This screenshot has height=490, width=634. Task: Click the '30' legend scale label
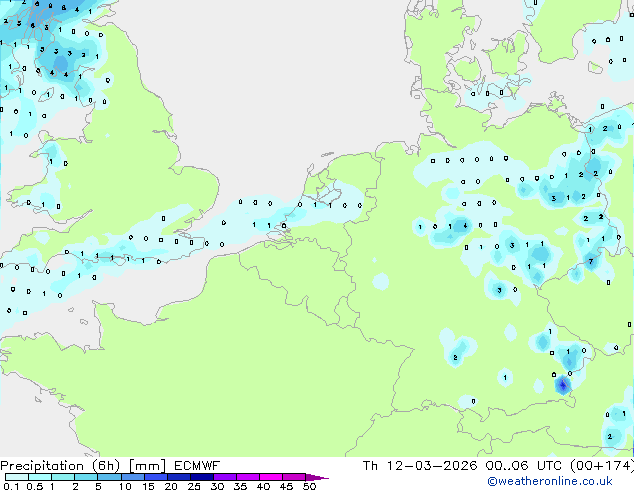click(x=217, y=486)
